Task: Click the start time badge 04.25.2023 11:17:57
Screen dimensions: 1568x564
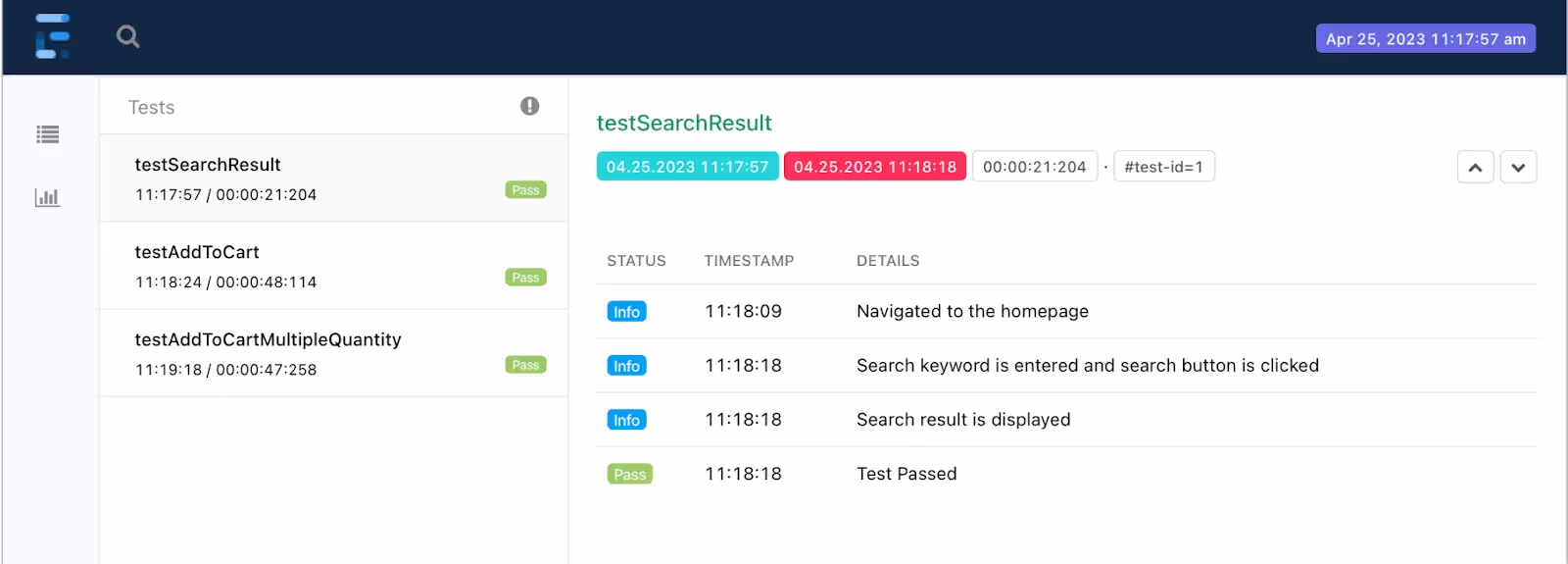Action: click(x=687, y=167)
